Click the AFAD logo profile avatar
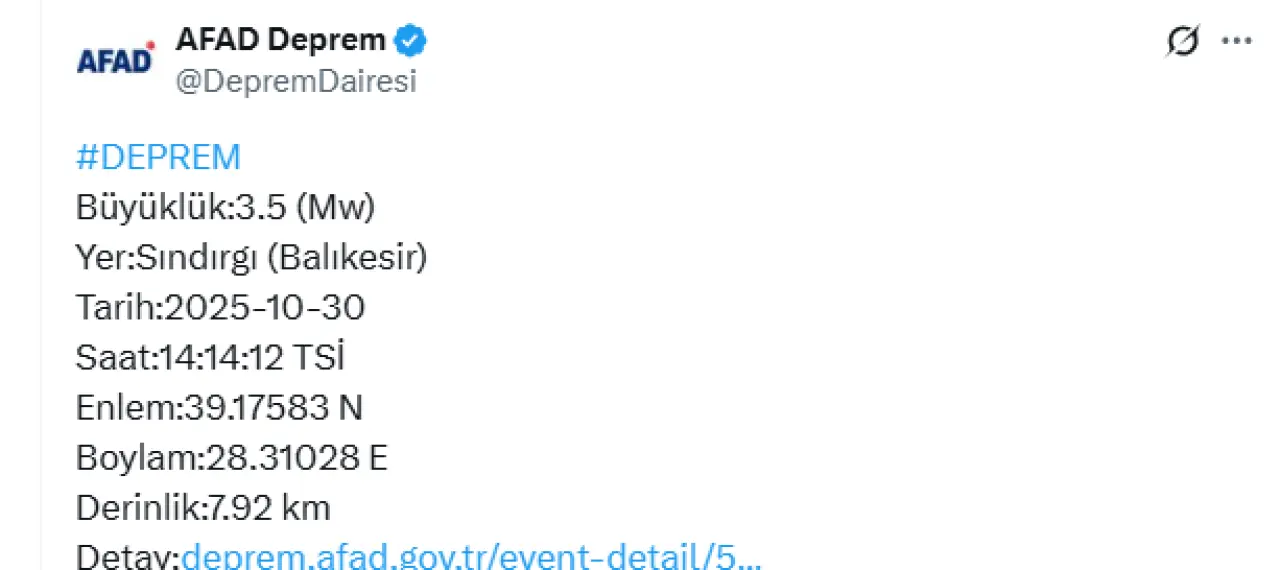This screenshot has height=570, width=1280. pyautogui.click(x=116, y=60)
